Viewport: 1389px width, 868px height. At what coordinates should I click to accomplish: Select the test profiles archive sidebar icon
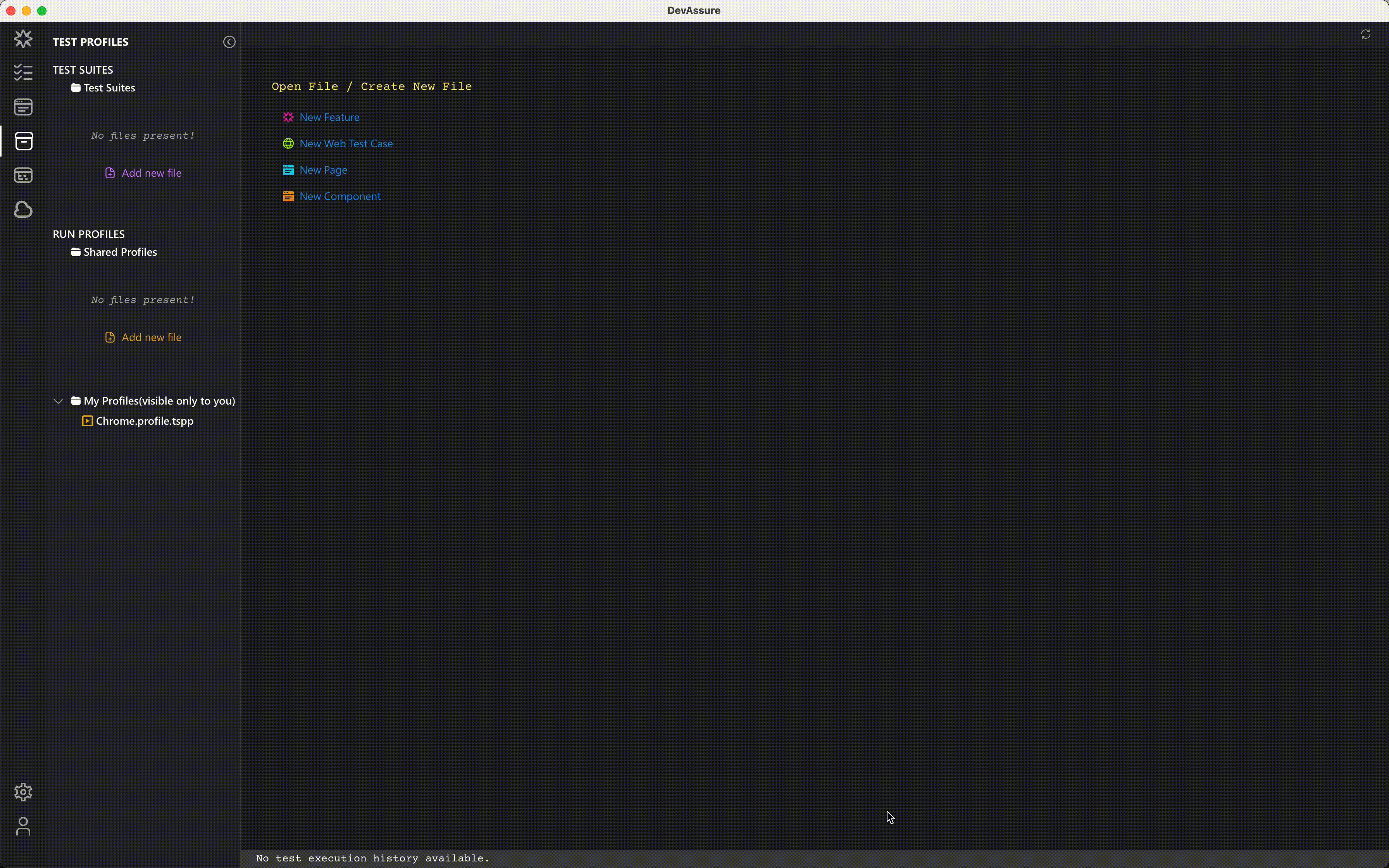[23, 141]
